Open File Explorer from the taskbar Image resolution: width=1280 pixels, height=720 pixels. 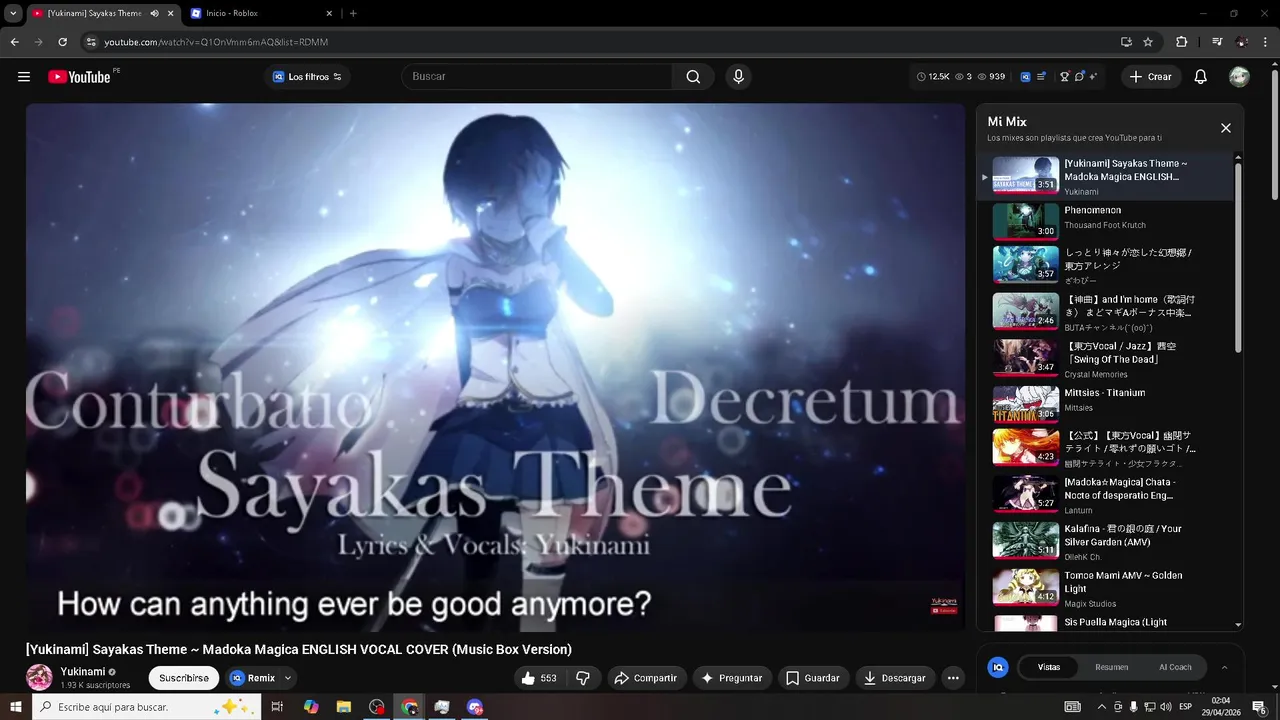(343, 707)
